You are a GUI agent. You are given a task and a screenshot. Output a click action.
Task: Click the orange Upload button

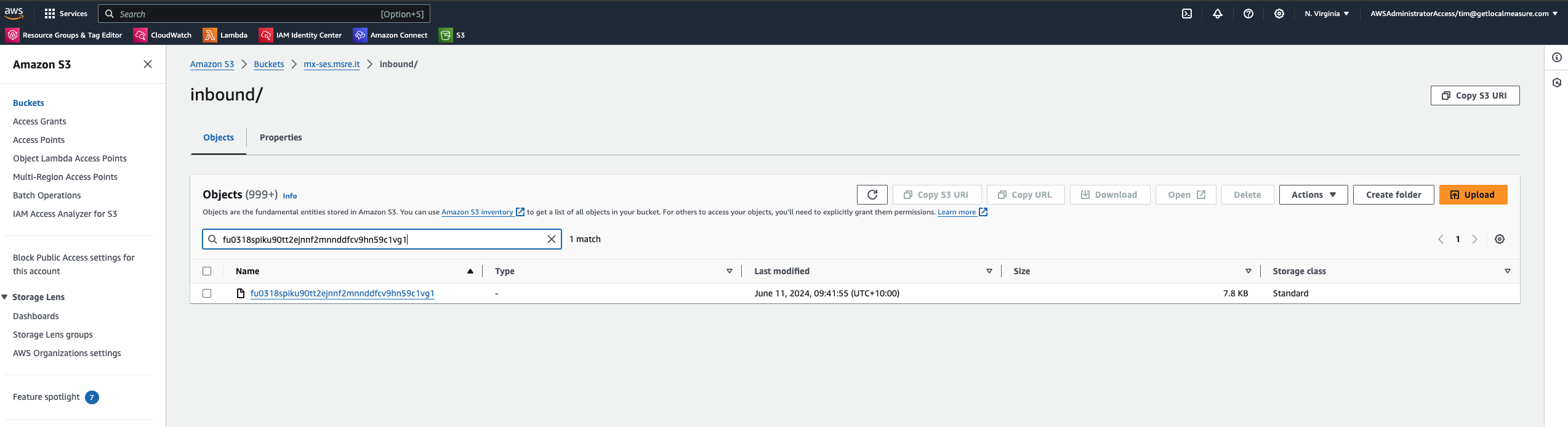pyautogui.click(x=1473, y=195)
